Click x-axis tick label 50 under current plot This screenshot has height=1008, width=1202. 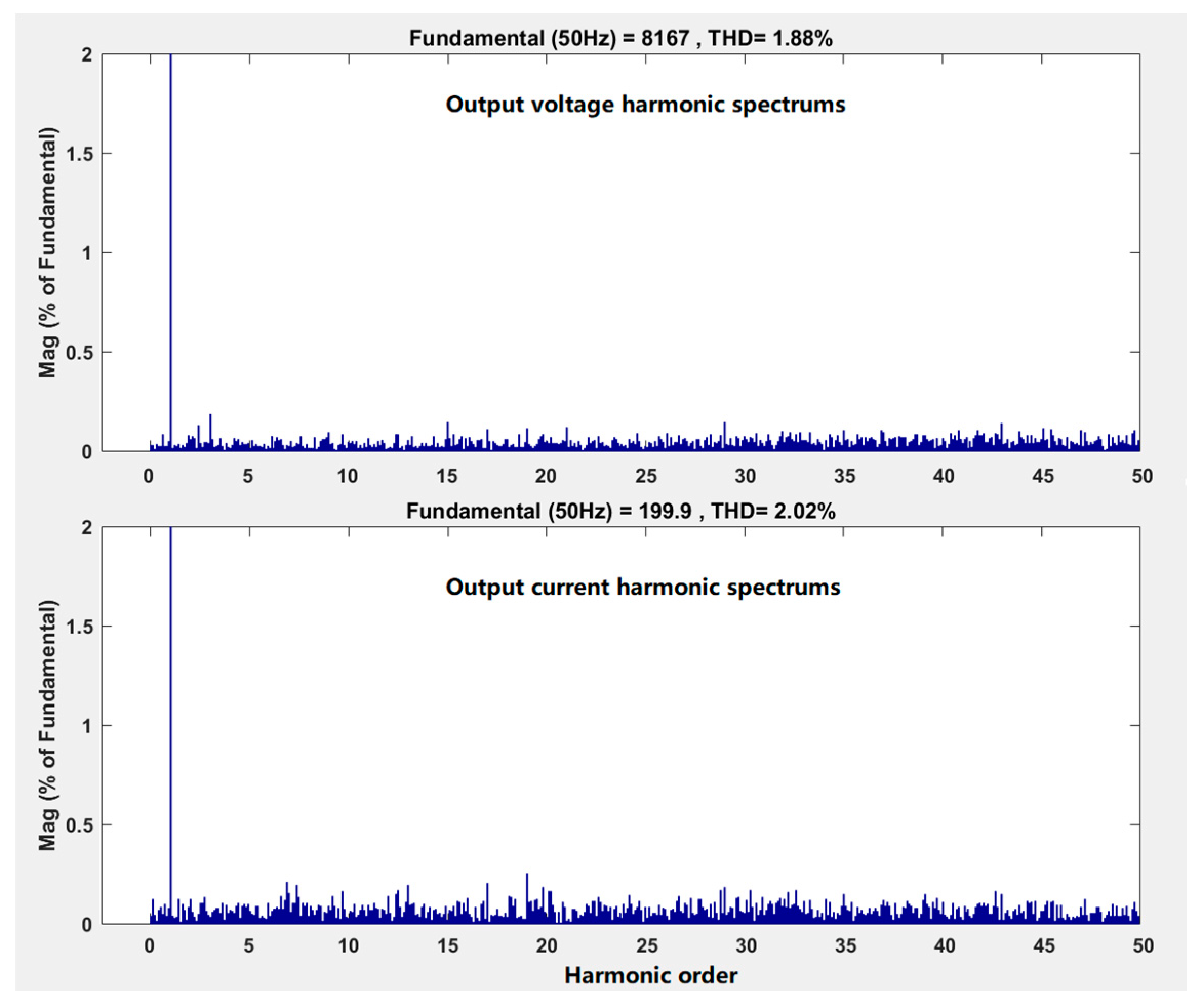[1143, 946]
